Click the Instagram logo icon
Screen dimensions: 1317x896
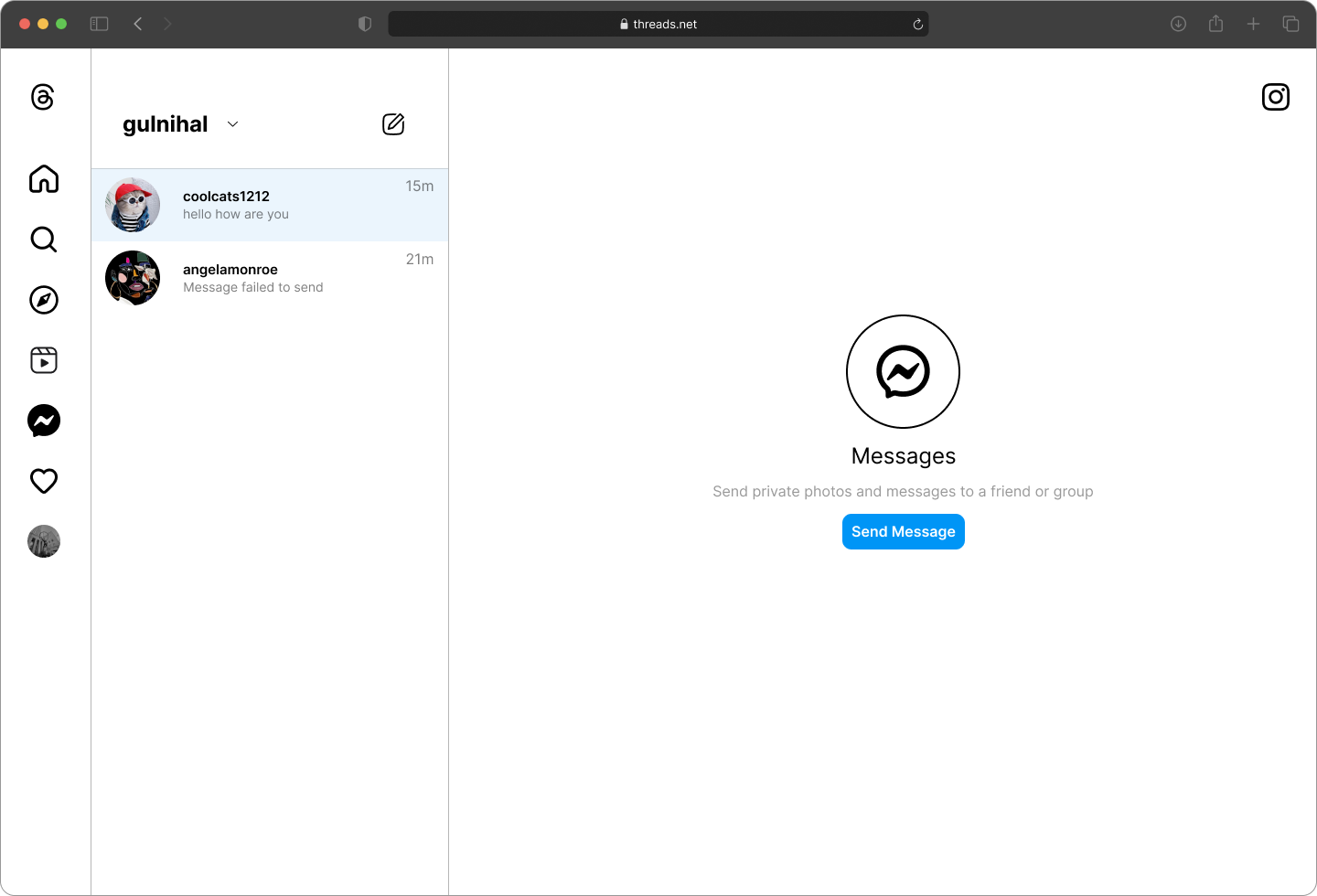pyautogui.click(x=1276, y=97)
